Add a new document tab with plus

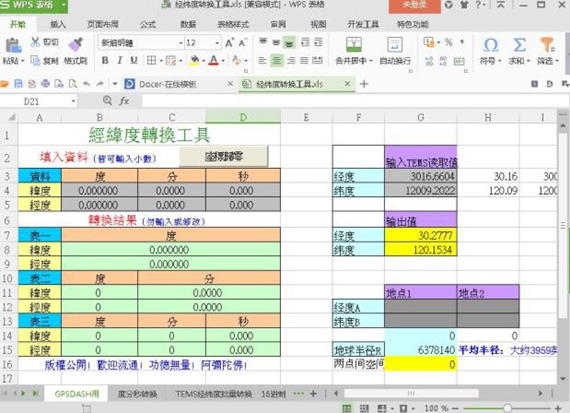pos(364,84)
